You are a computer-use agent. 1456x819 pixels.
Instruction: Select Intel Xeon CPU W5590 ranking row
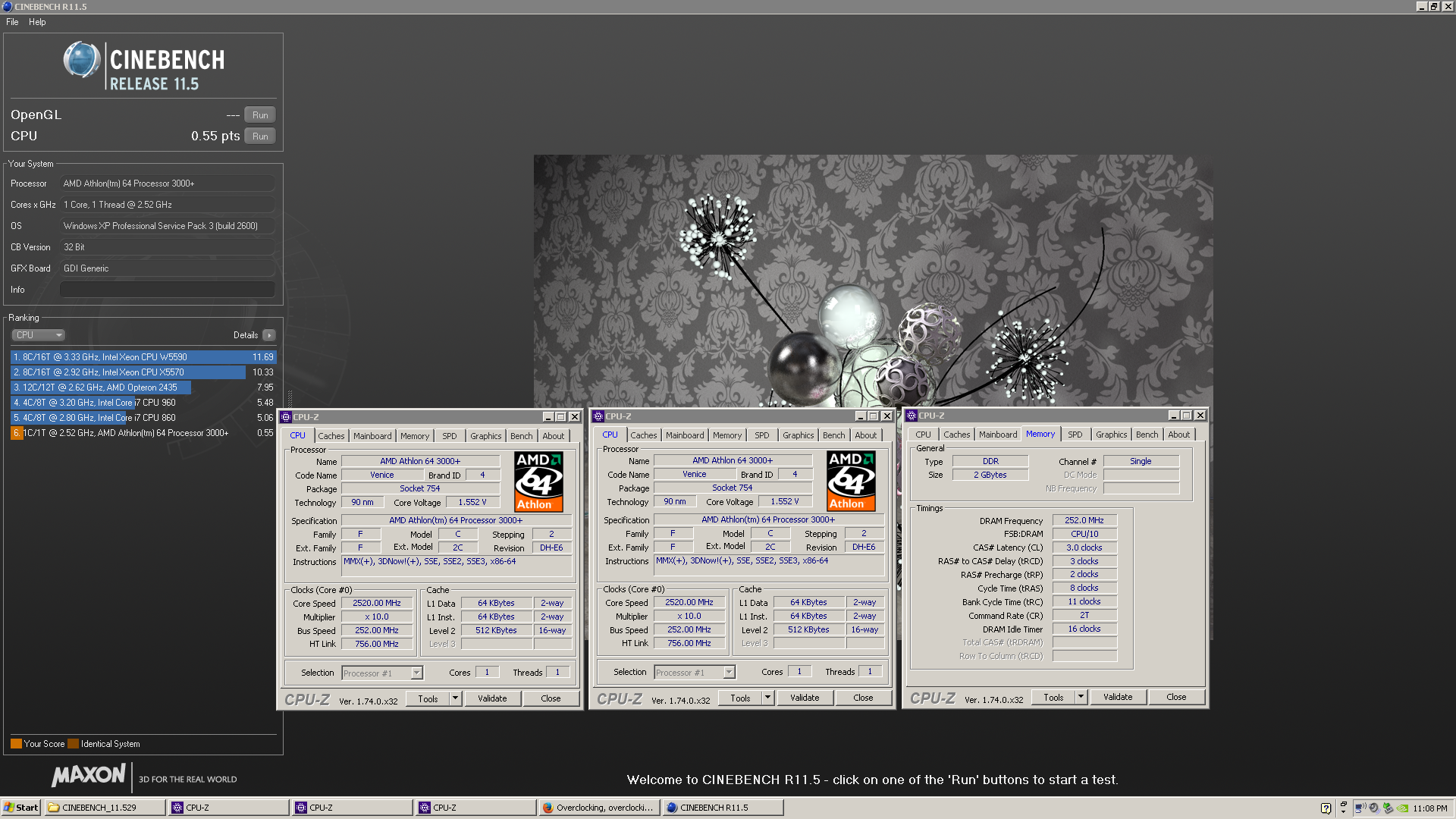143,357
